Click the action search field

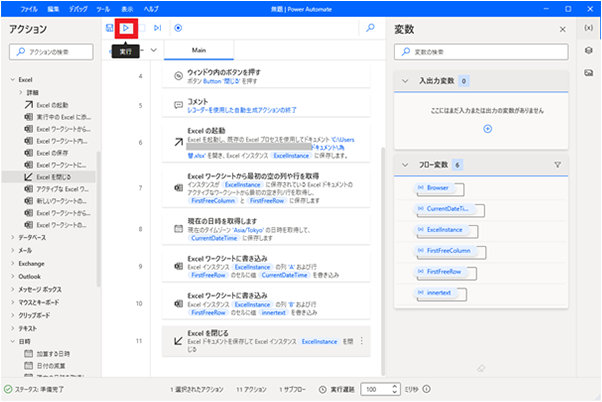pyautogui.click(x=51, y=52)
